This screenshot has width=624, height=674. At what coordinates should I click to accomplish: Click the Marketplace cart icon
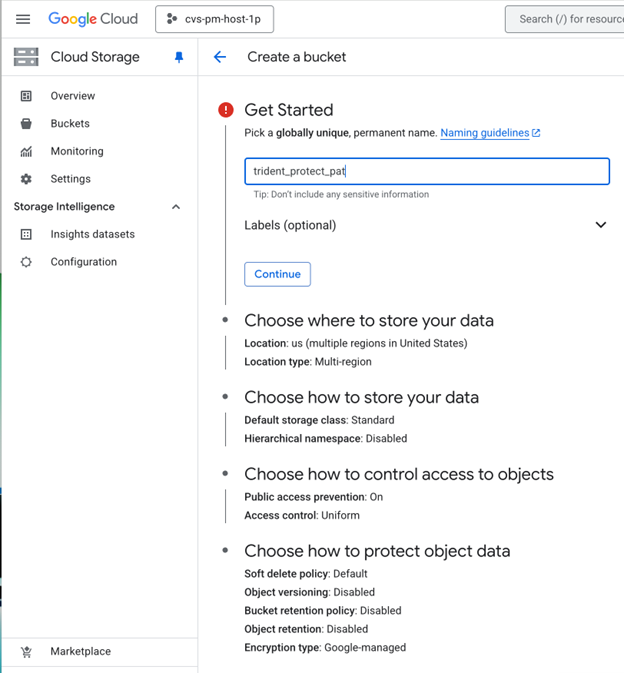coord(27,652)
